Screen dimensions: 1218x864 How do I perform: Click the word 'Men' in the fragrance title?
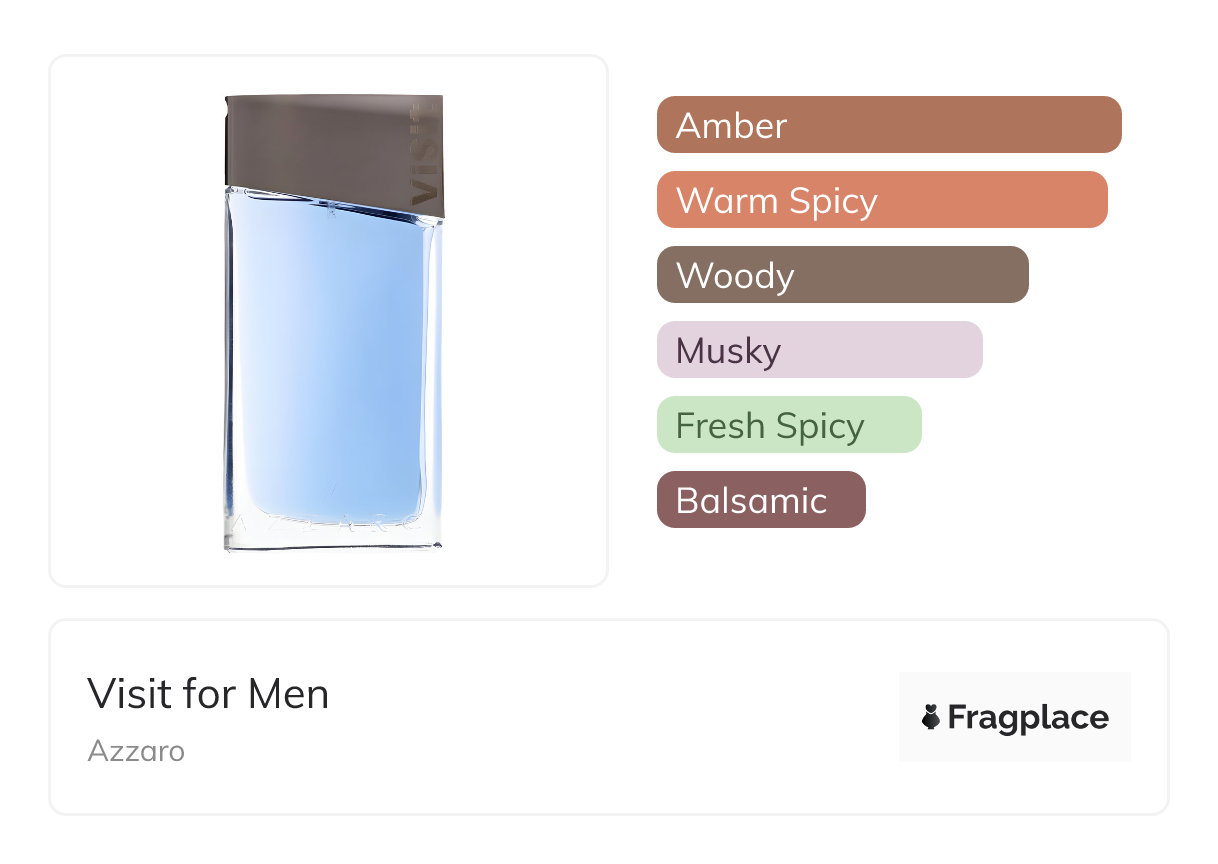coord(288,694)
